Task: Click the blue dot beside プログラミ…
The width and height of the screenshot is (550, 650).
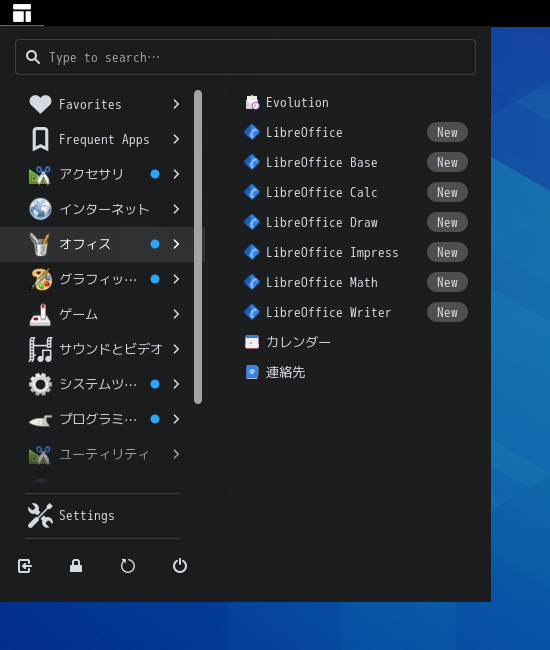Action: (155, 419)
